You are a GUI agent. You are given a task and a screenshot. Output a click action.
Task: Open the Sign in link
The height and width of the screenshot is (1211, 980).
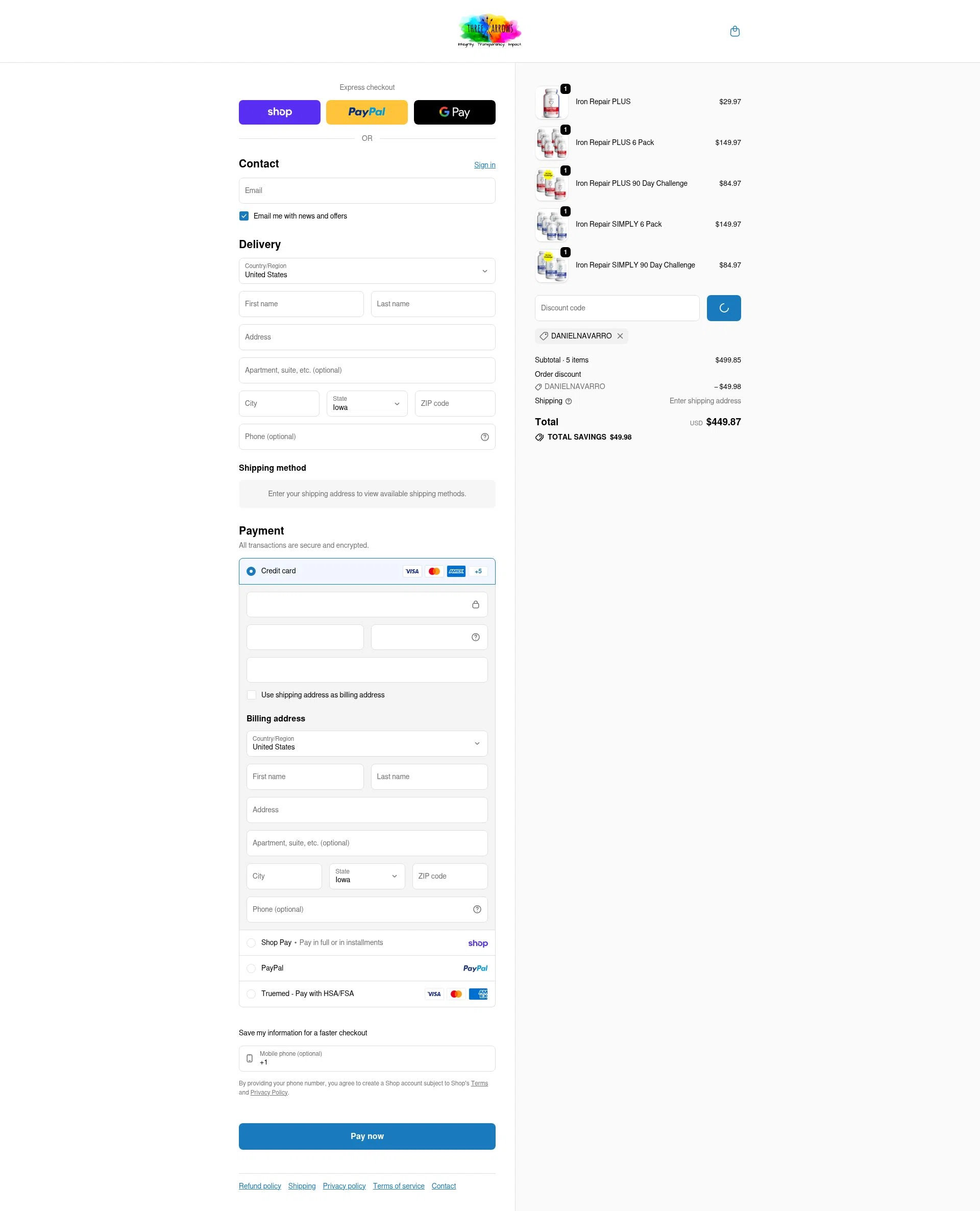484,165
